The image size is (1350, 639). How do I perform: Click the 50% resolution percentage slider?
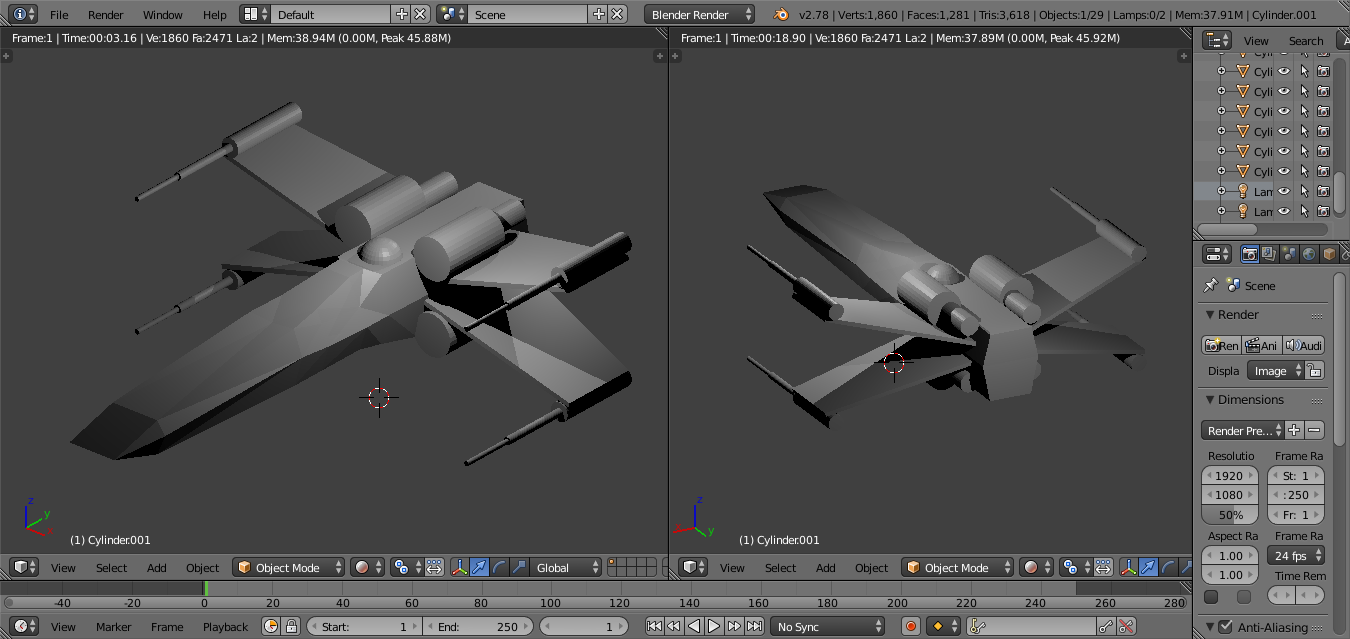pyautogui.click(x=1230, y=515)
